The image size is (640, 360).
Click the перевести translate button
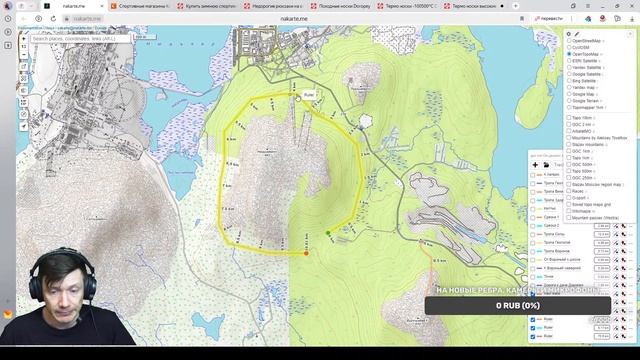tap(549, 19)
